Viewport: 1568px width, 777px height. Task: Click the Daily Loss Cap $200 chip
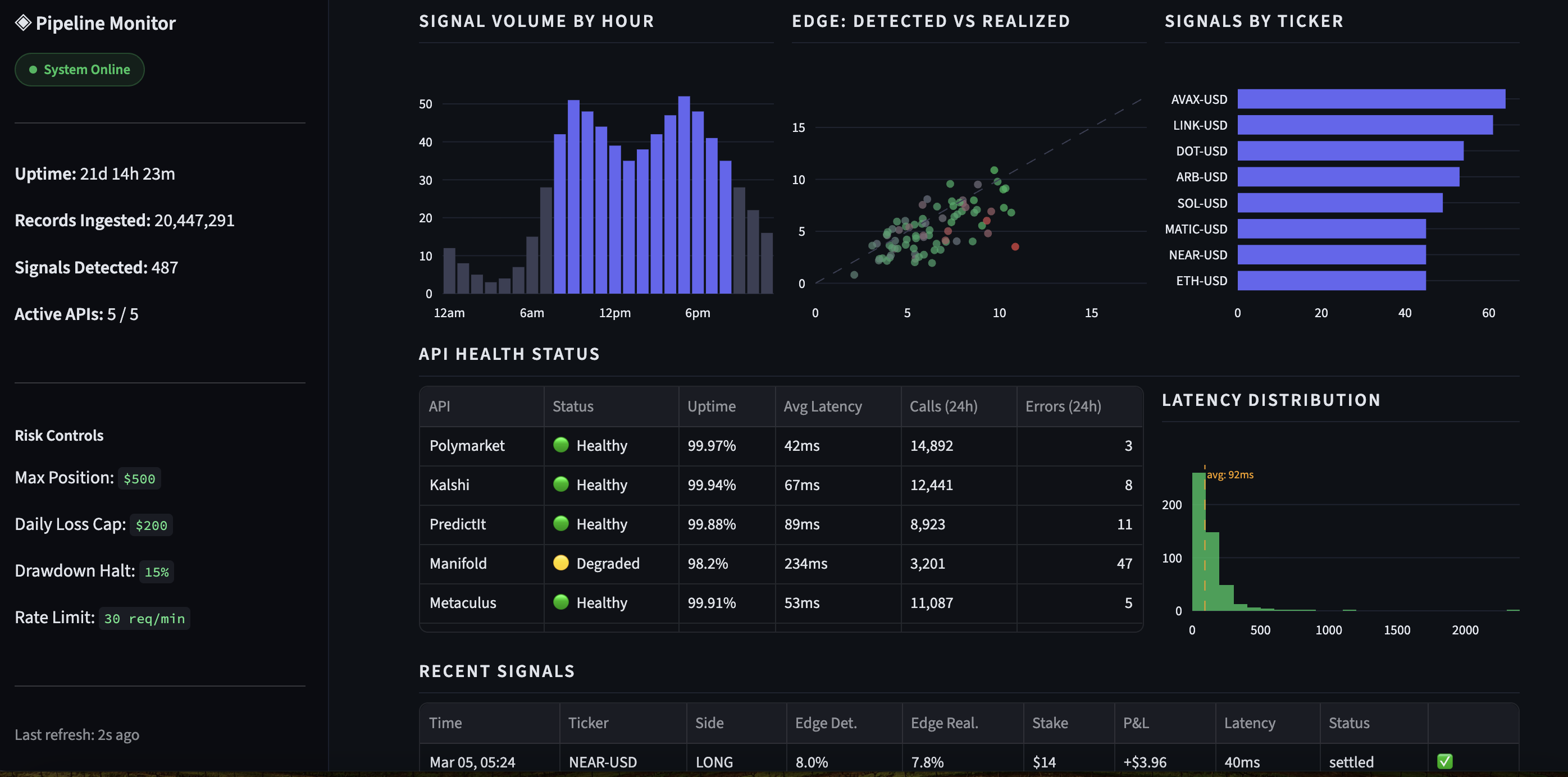coord(151,524)
